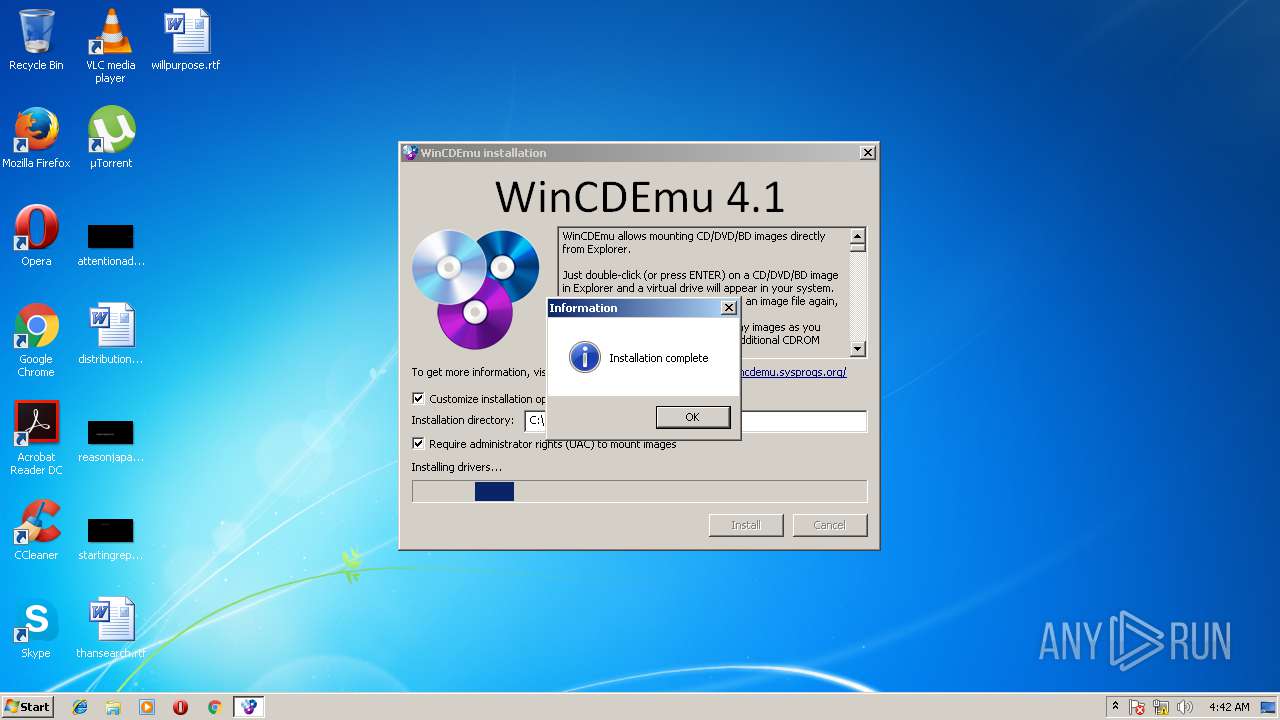The width and height of the screenshot is (1280, 720).
Task: Launch Google Chrome desktop shortcut
Action: (x=36, y=340)
